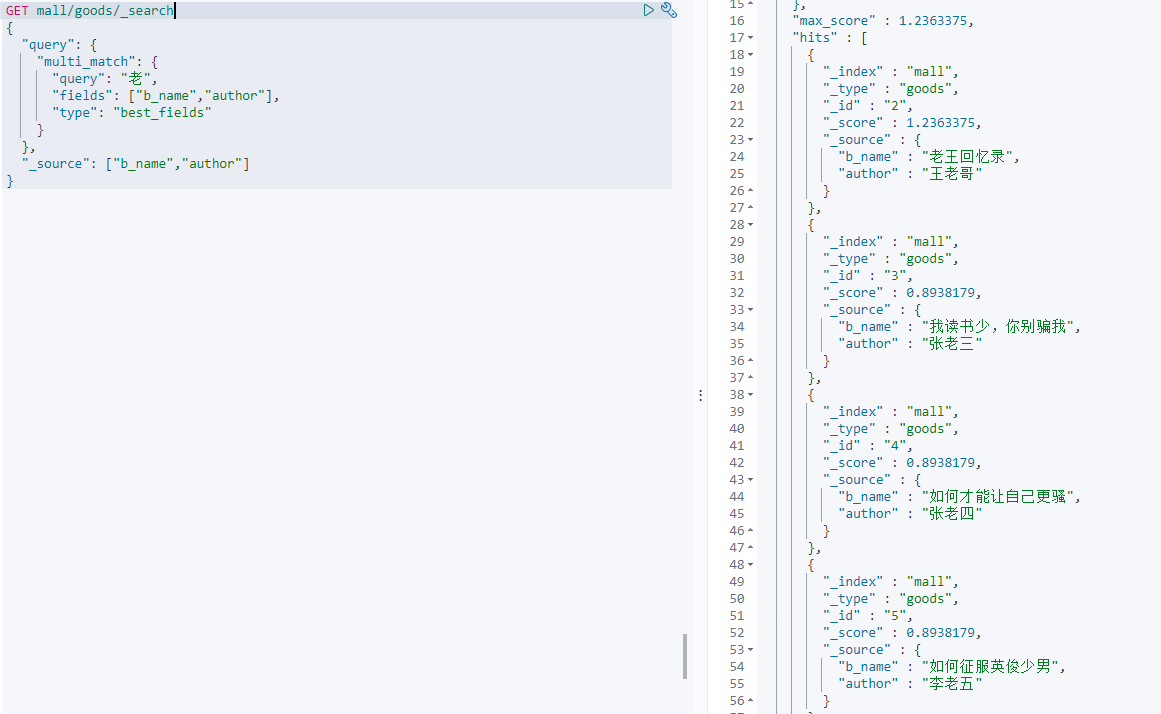Click the "_score" : 1.2363375 line

tap(902, 123)
